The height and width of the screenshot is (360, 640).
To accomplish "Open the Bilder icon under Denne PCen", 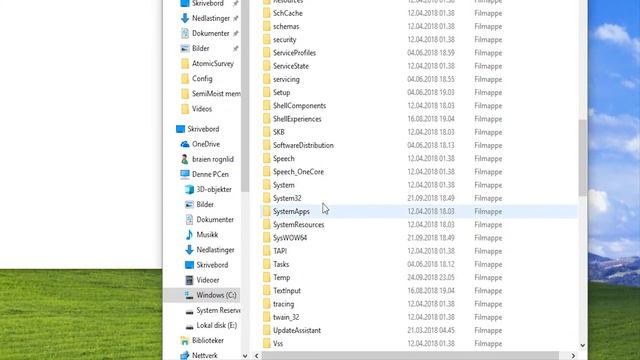I will coord(189,204).
